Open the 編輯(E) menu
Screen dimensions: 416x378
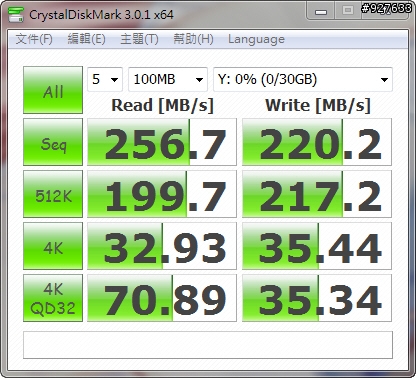pos(87,39)
